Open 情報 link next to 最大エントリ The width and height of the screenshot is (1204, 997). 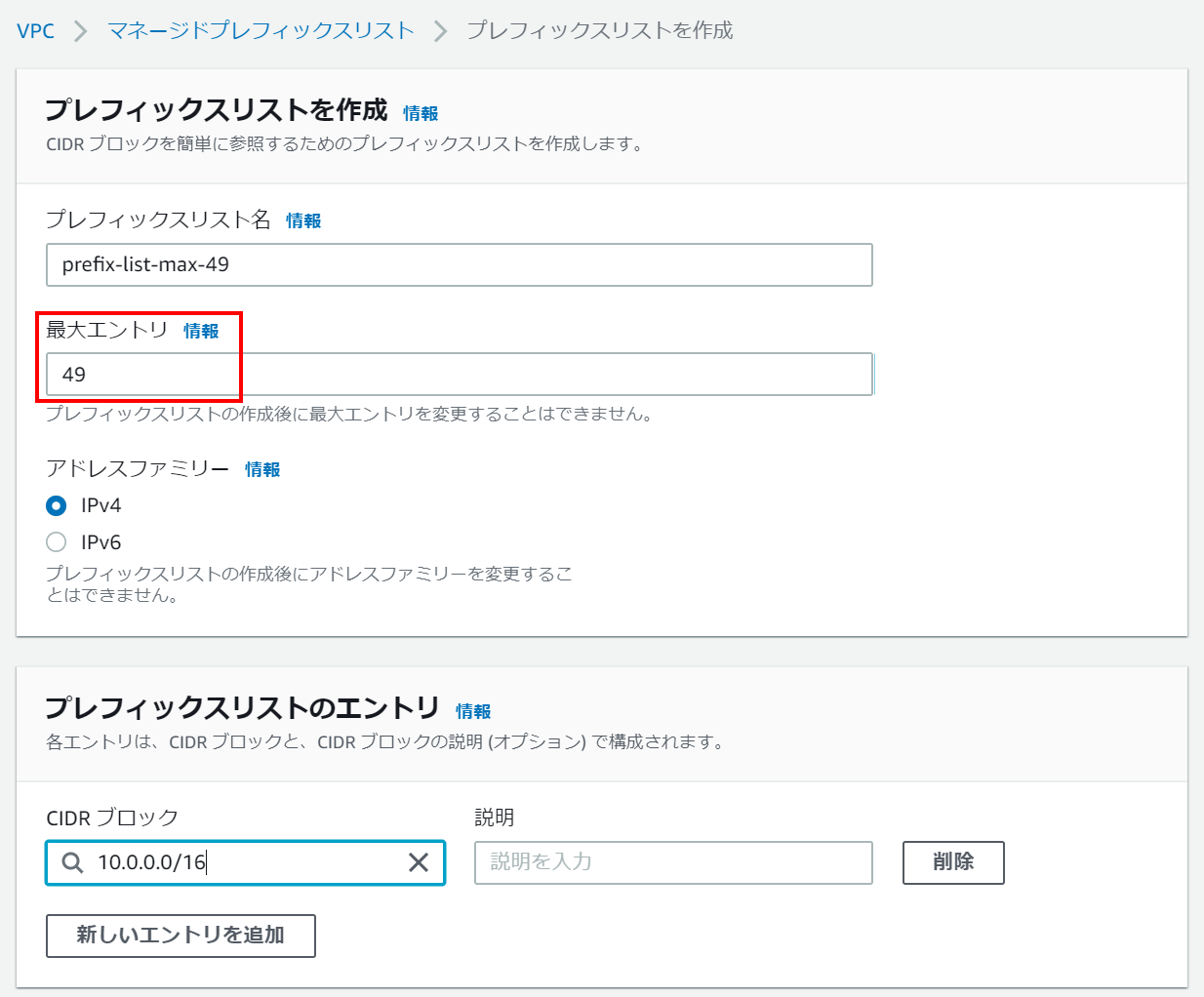tap(201, 332)
